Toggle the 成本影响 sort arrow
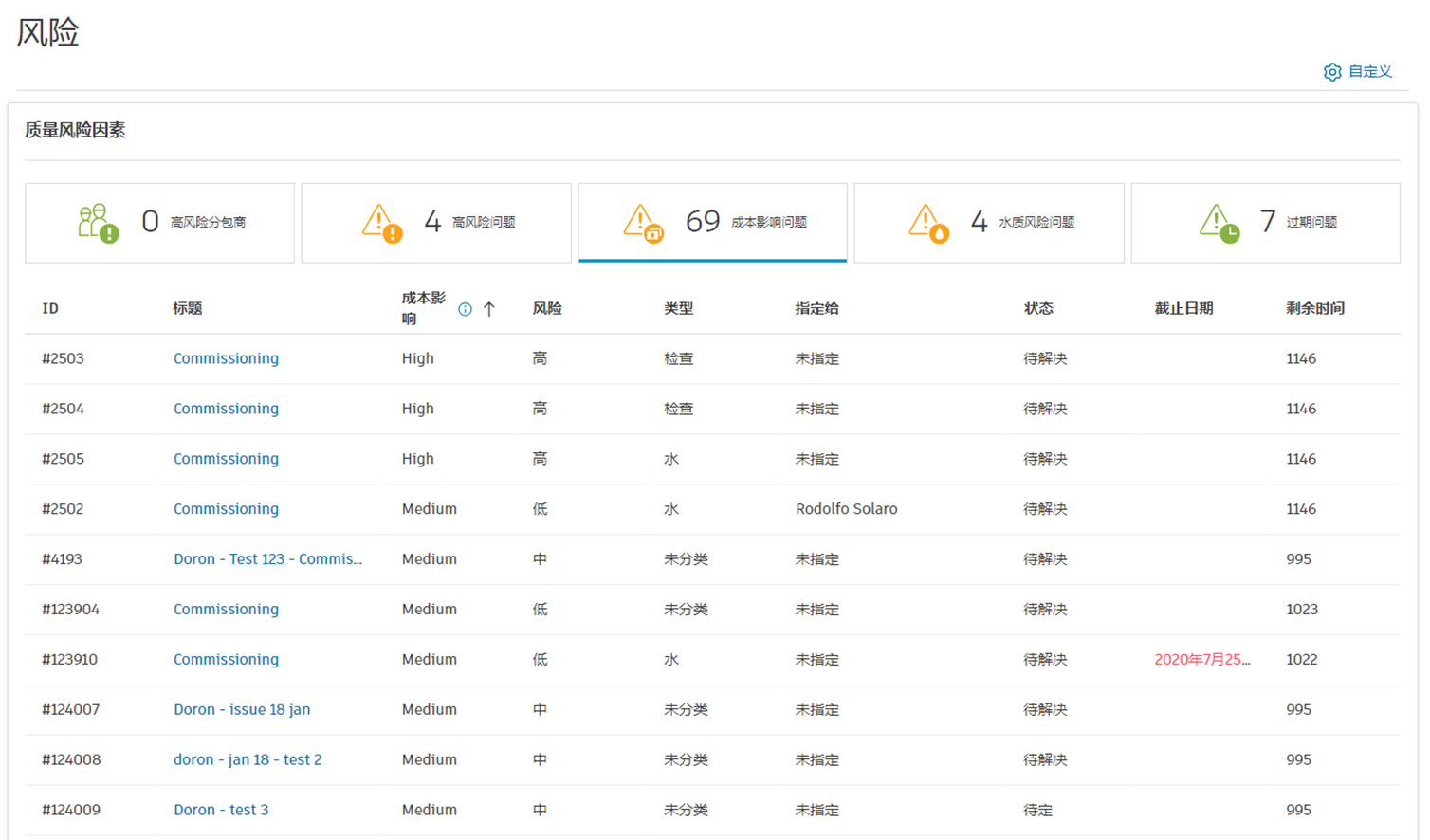Viewport: 1430px width, 840px height. (x=489, y=309)
